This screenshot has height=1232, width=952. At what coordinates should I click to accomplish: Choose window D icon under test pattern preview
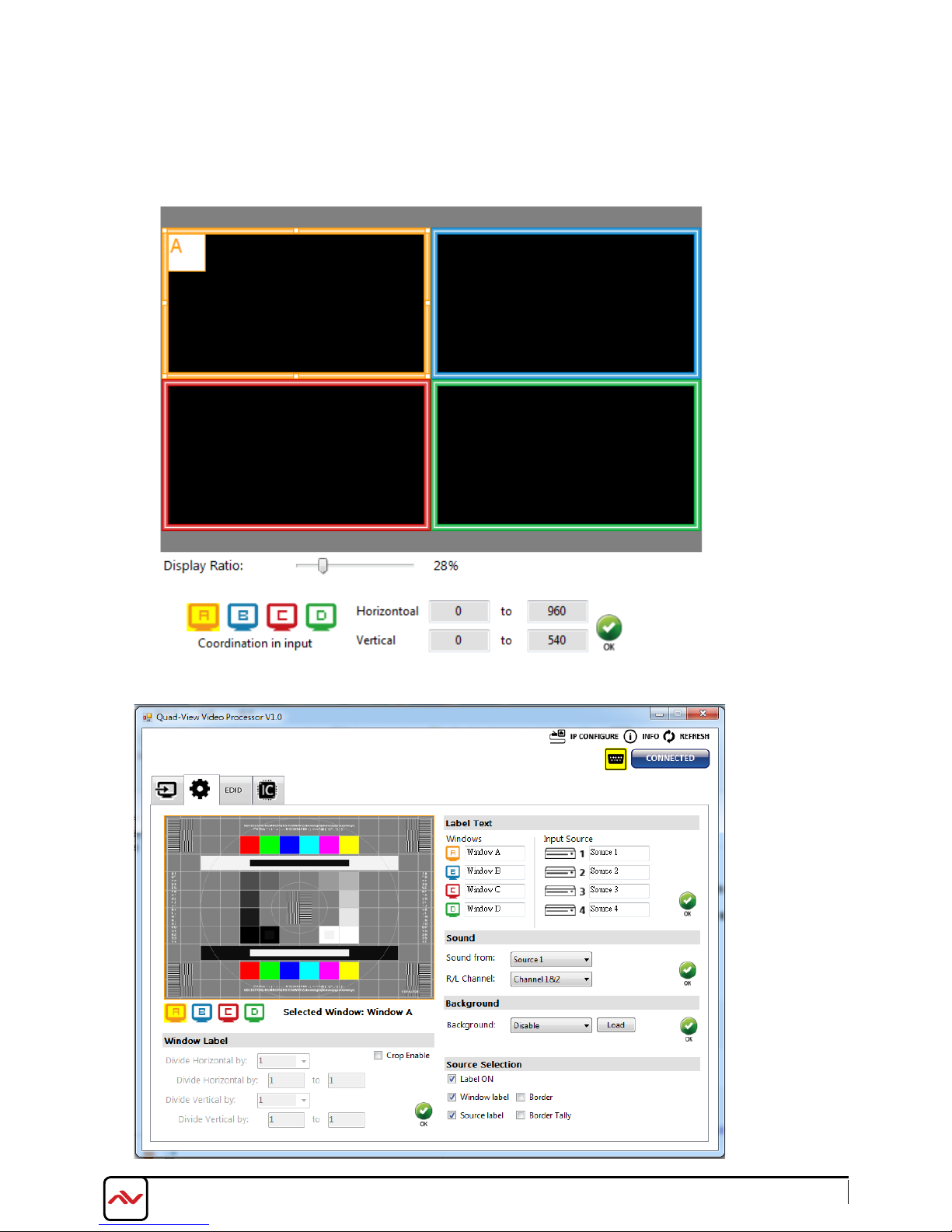(254, 1012)
